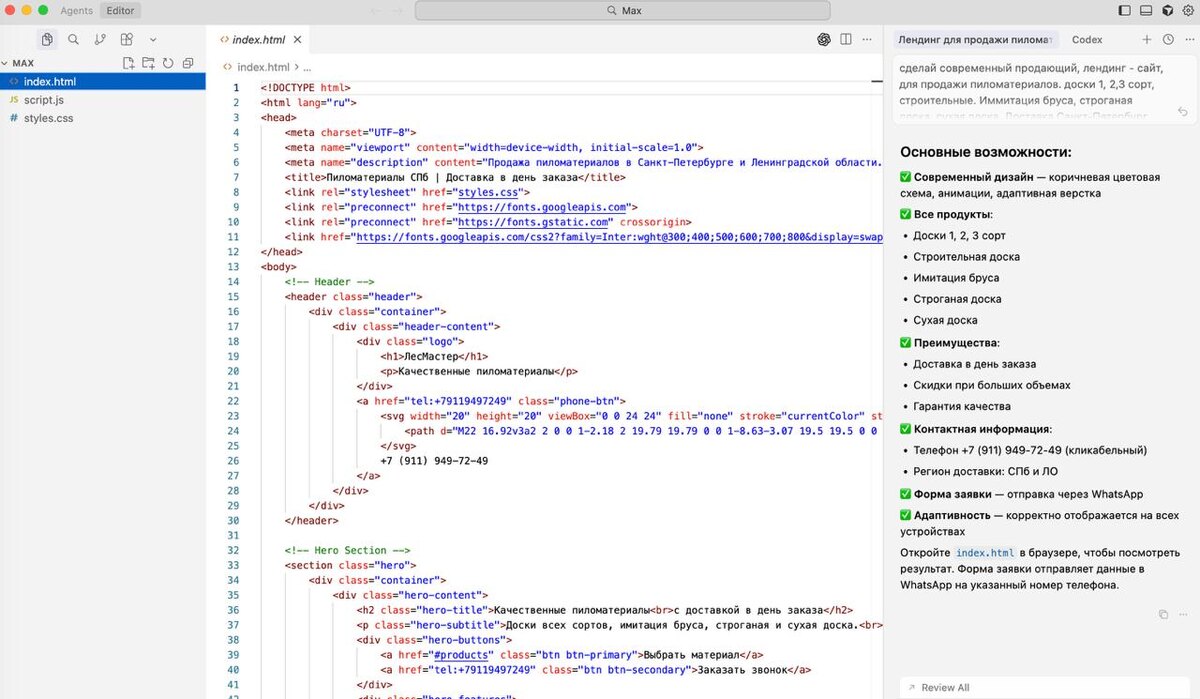Start a new chat with plus

[1147, 40]
